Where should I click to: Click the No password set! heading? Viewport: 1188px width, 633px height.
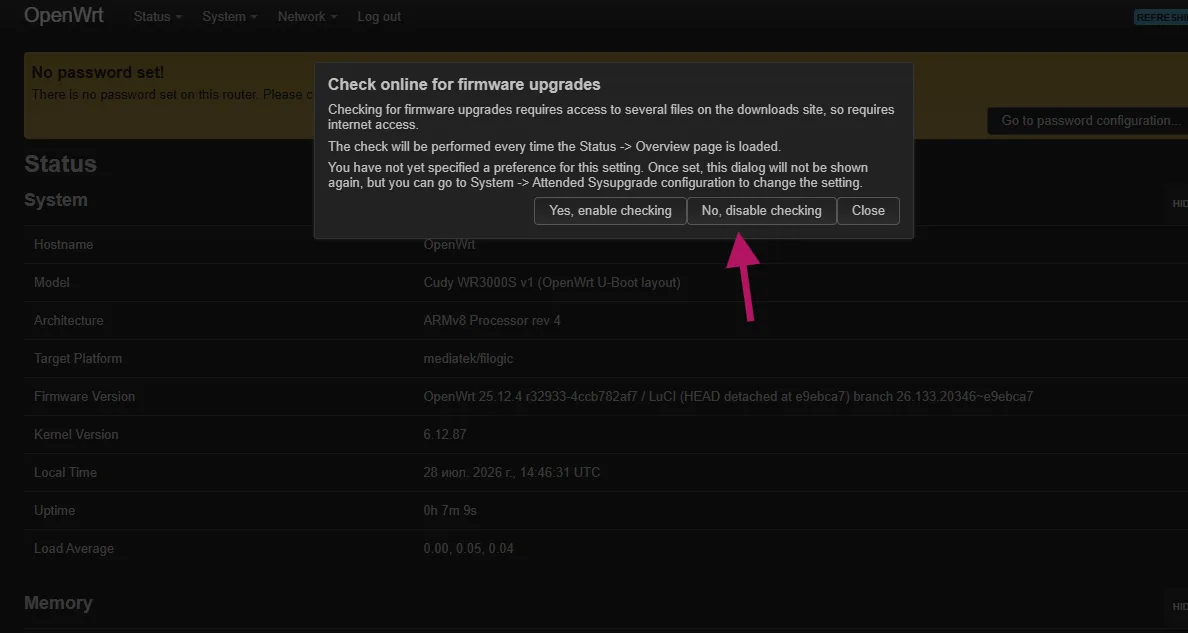coord(98,73)
